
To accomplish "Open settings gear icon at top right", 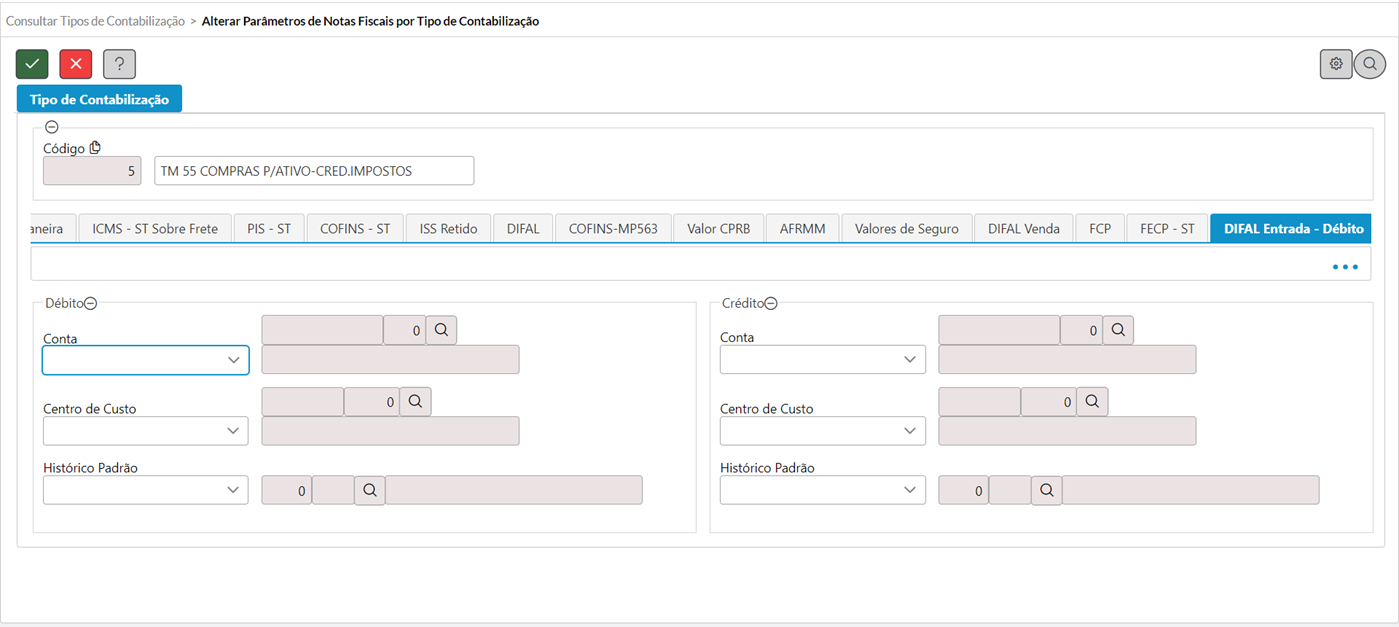I will pyautogui.click(x=1336, y=64).
